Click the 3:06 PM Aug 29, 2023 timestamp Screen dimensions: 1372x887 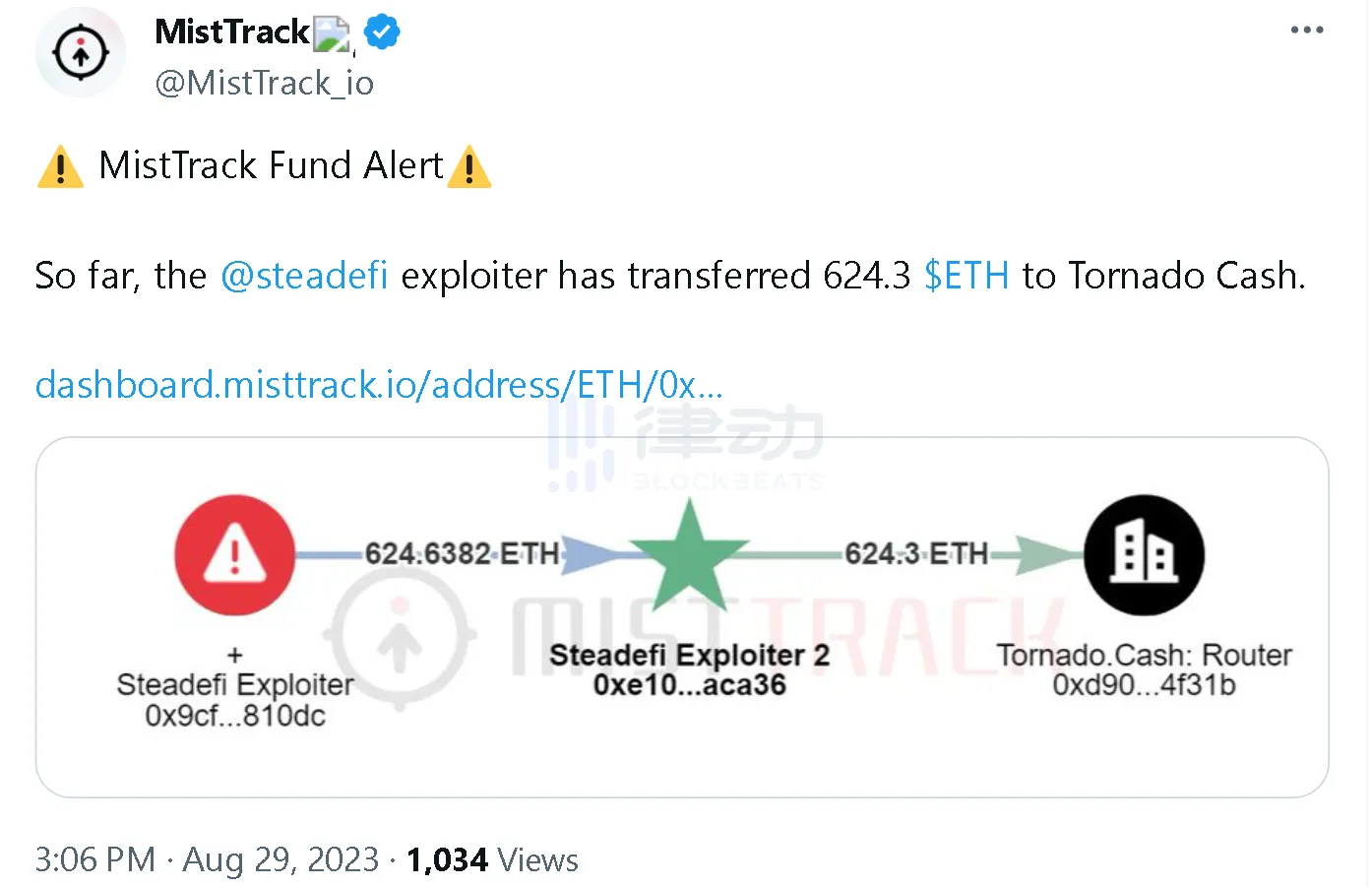point(207,859)
